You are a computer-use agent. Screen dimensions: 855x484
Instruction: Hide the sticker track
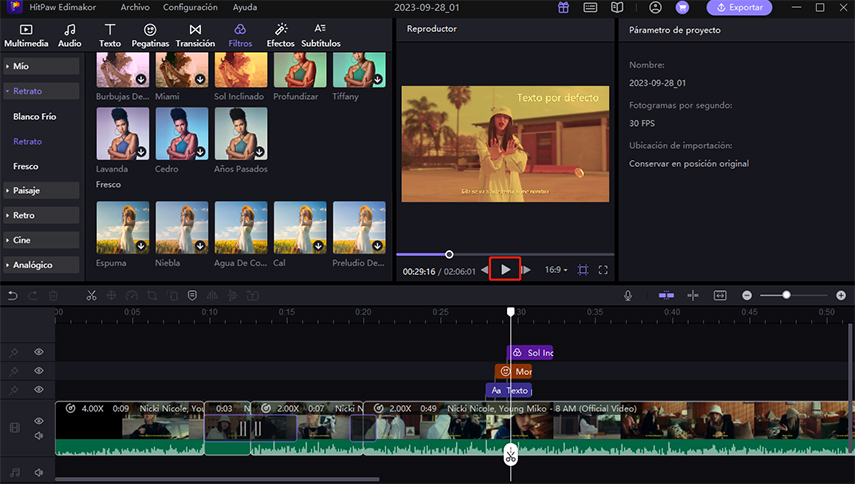39,371
